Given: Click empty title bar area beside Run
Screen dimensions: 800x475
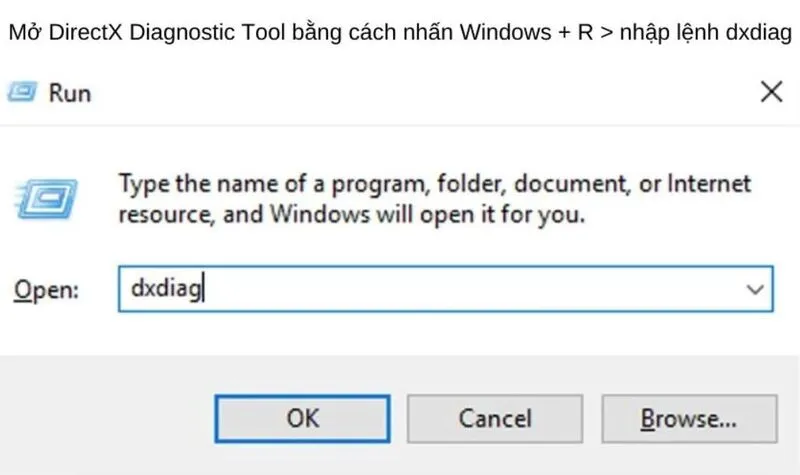Looking at the screenshot, I should click(x=400, y=92).
